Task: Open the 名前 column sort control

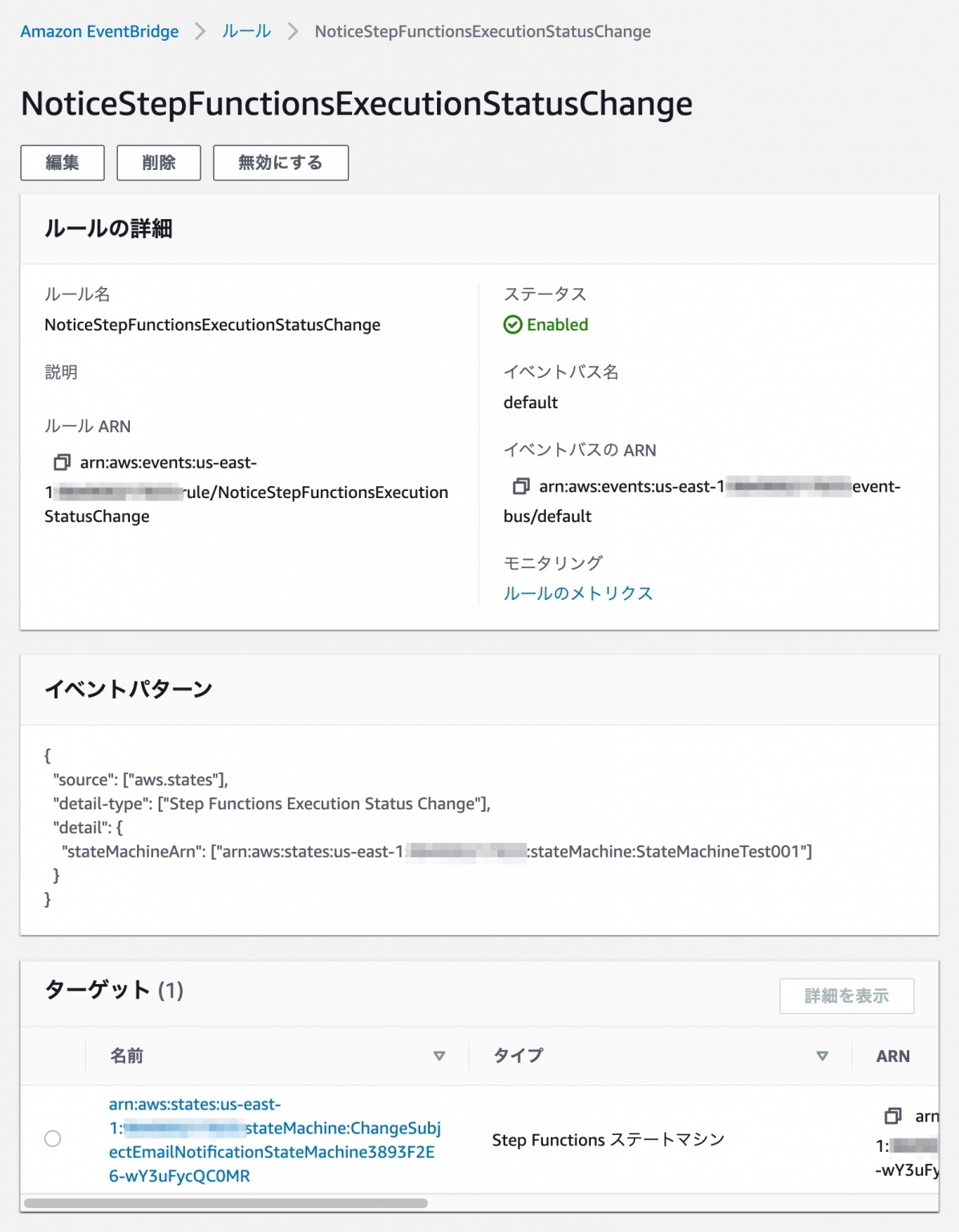Action: (439, 1056)
